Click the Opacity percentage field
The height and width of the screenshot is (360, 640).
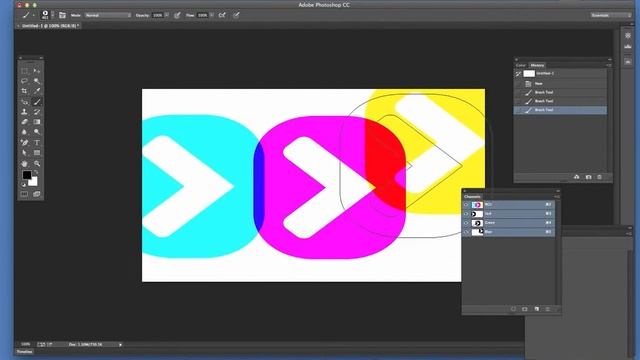(x=157, y=15)
